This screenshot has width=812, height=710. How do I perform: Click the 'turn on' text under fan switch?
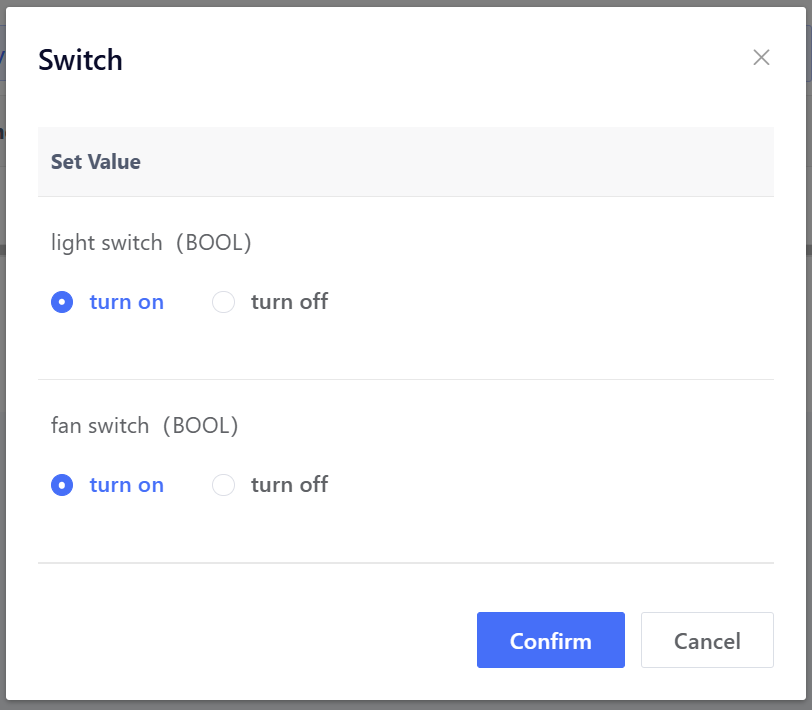point(126,485)
